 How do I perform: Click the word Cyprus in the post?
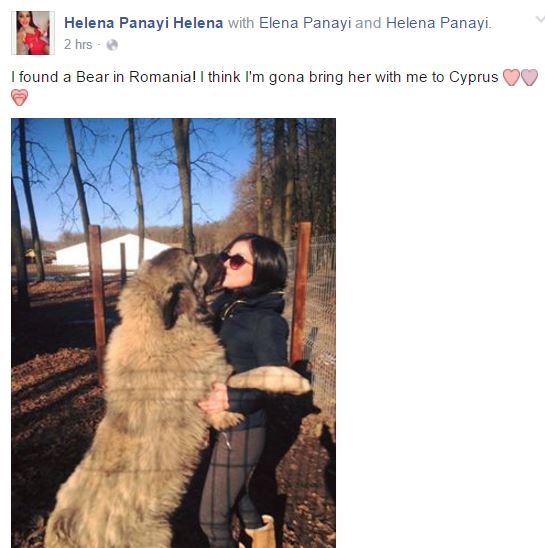(x=473, y=77)
